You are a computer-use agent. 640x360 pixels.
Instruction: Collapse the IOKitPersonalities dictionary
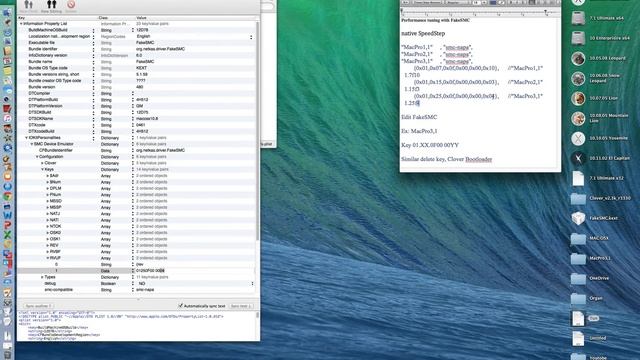[27, 138]
